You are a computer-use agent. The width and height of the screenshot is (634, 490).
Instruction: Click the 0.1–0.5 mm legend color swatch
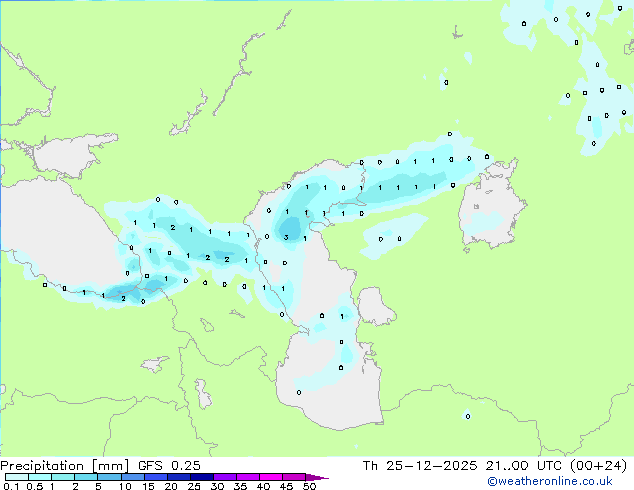[x=17, y=477]
